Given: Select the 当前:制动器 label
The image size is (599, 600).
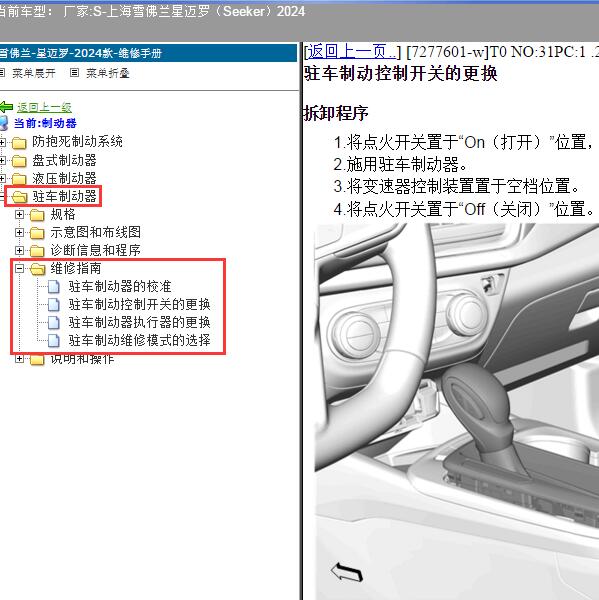Looking at the screenshot, I should coord(45,123).
